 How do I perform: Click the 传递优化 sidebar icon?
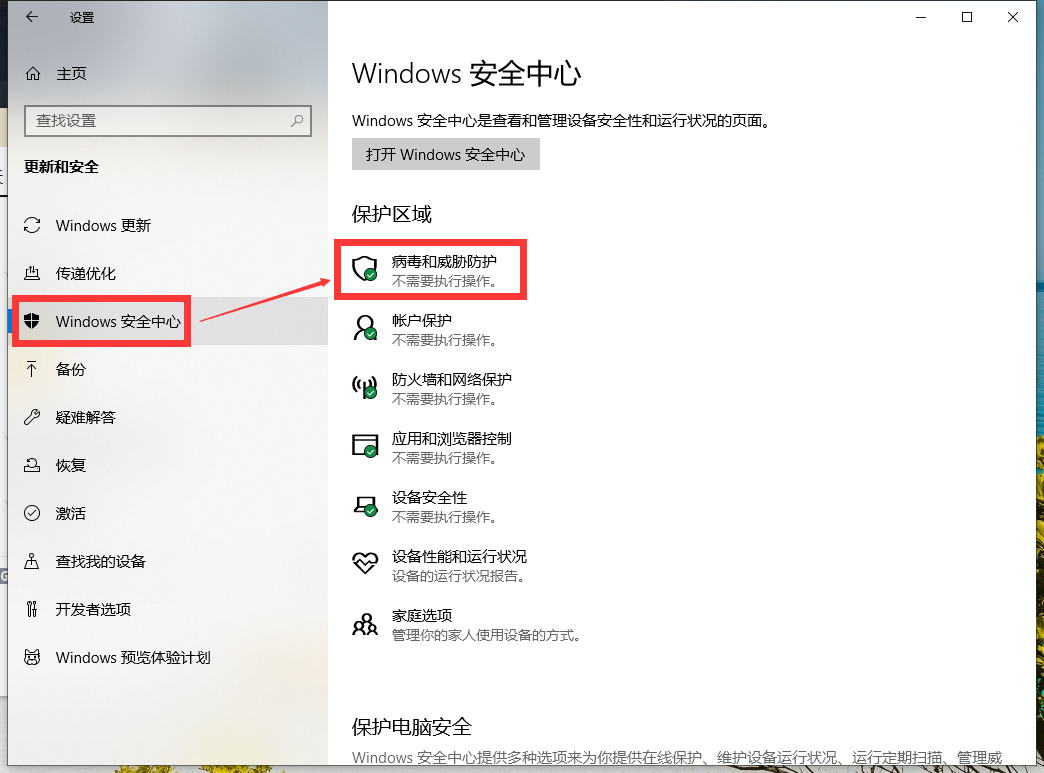(32, 273)
